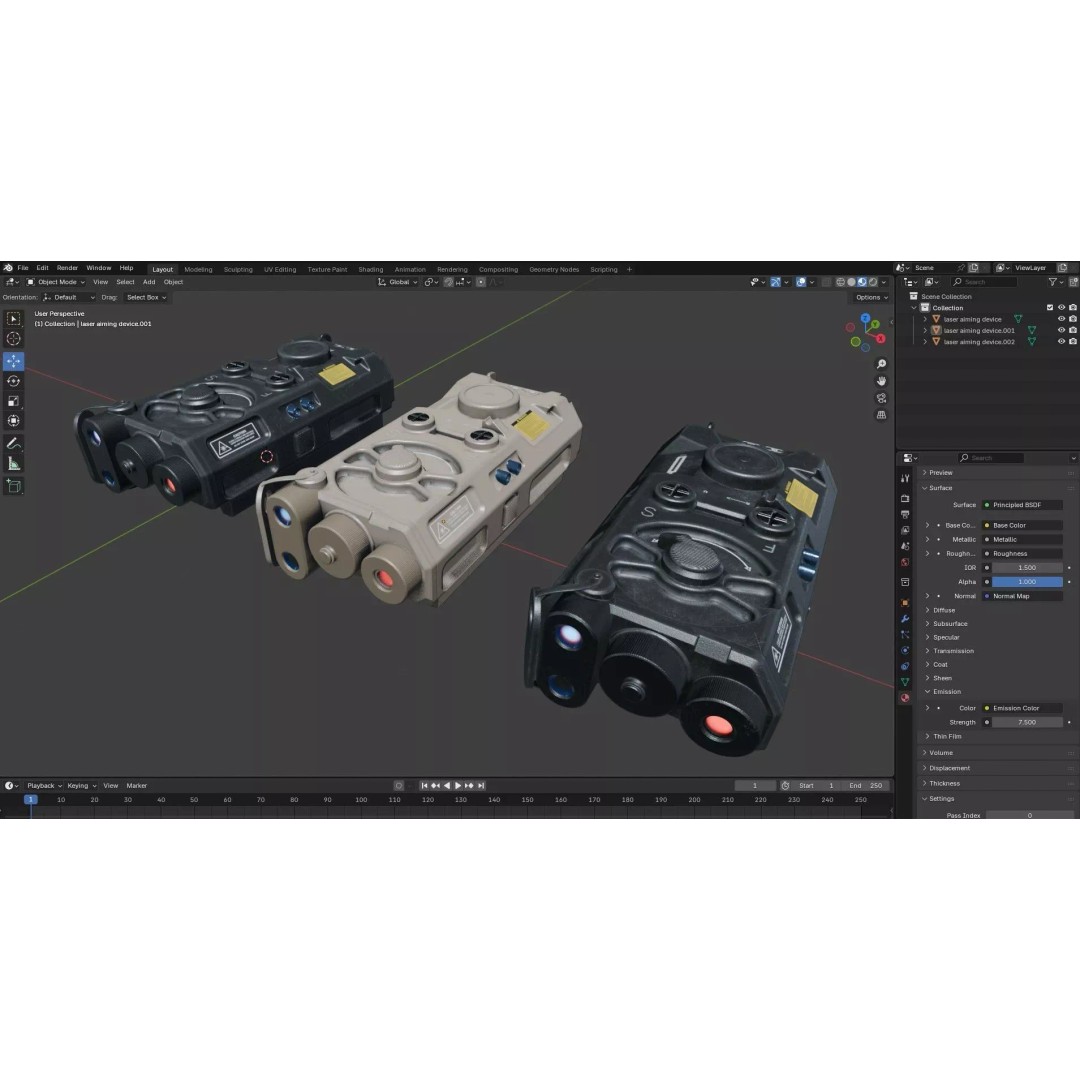Image resolution: width=1080 pixels, height=1080 pixels.
Task: Open the Render menu
Action: click(x=68, y=268)
